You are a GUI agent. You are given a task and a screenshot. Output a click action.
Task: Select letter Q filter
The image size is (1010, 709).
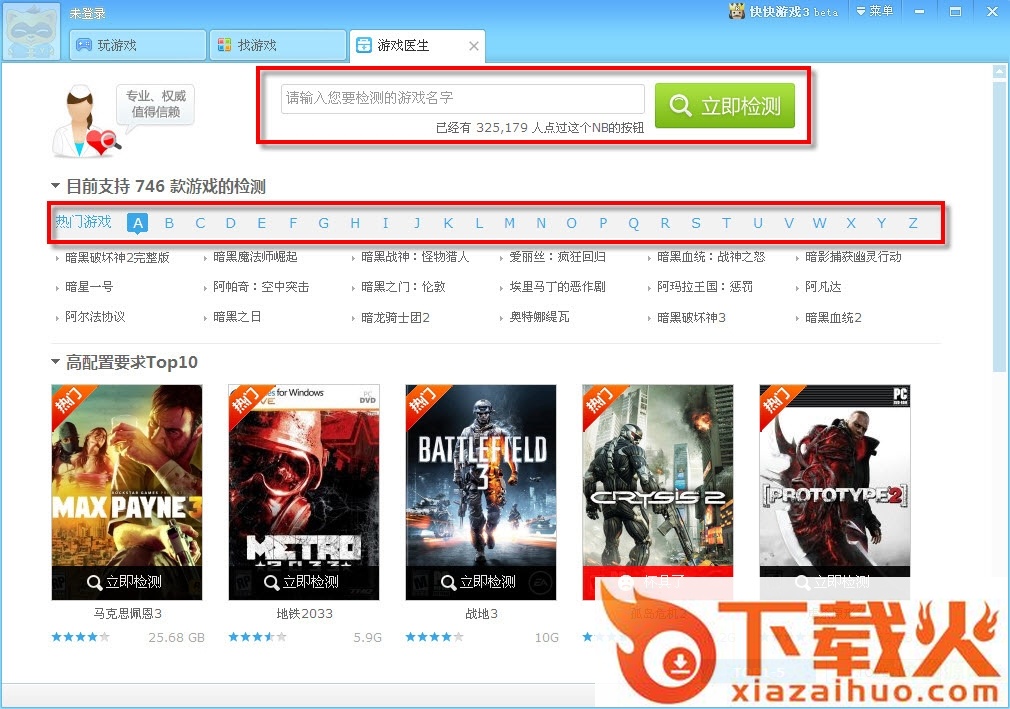634,223
